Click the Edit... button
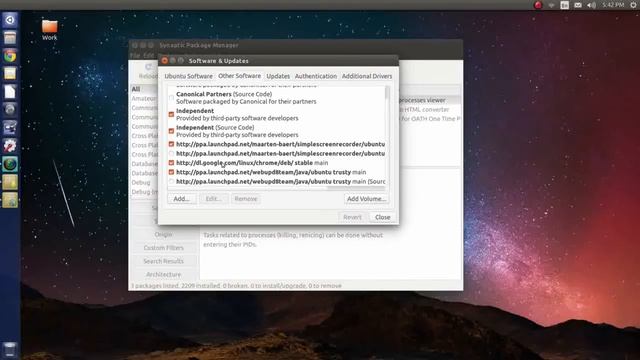 tap(213, 199)
